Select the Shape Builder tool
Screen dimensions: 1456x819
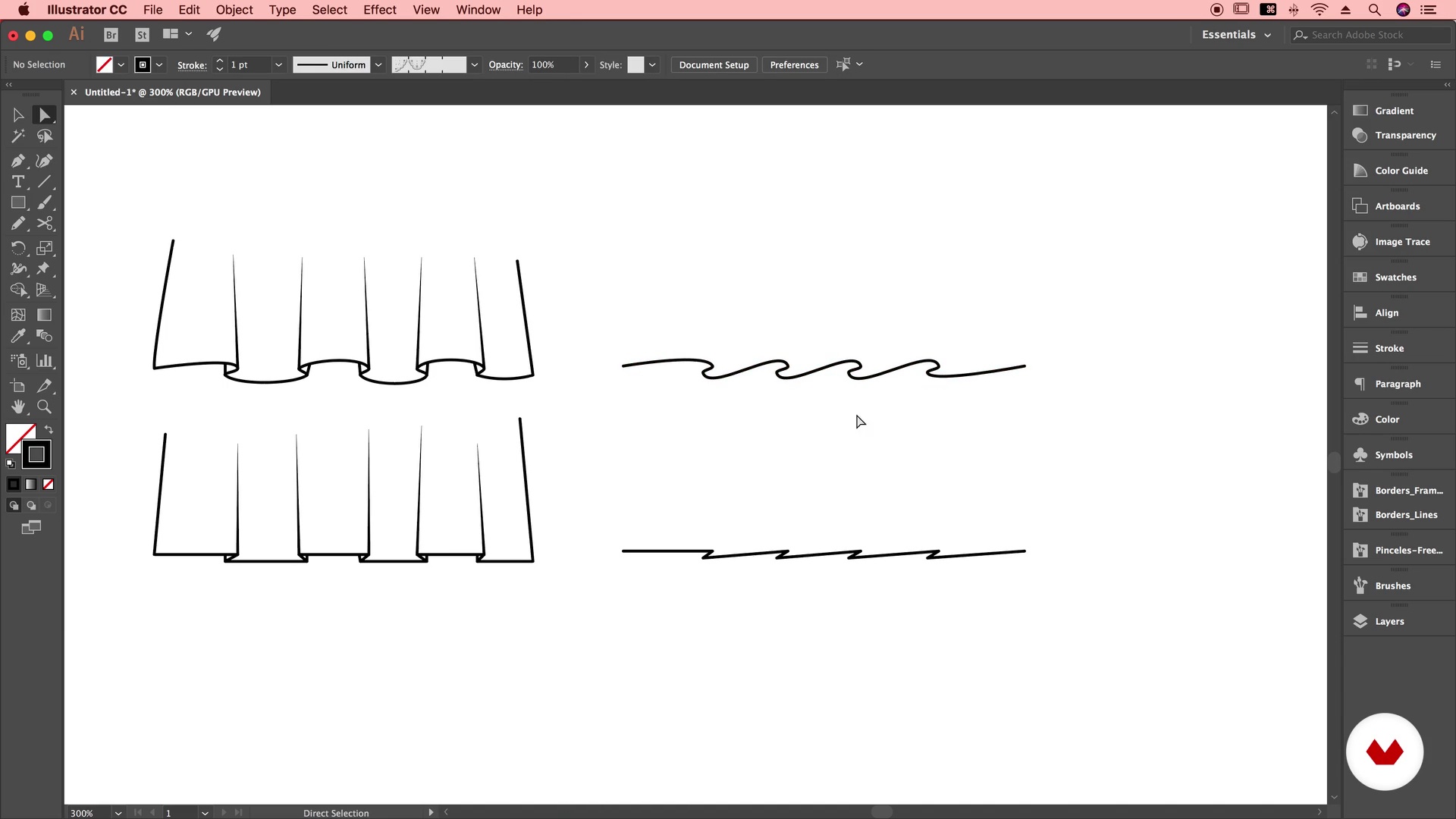click(18, 290)
